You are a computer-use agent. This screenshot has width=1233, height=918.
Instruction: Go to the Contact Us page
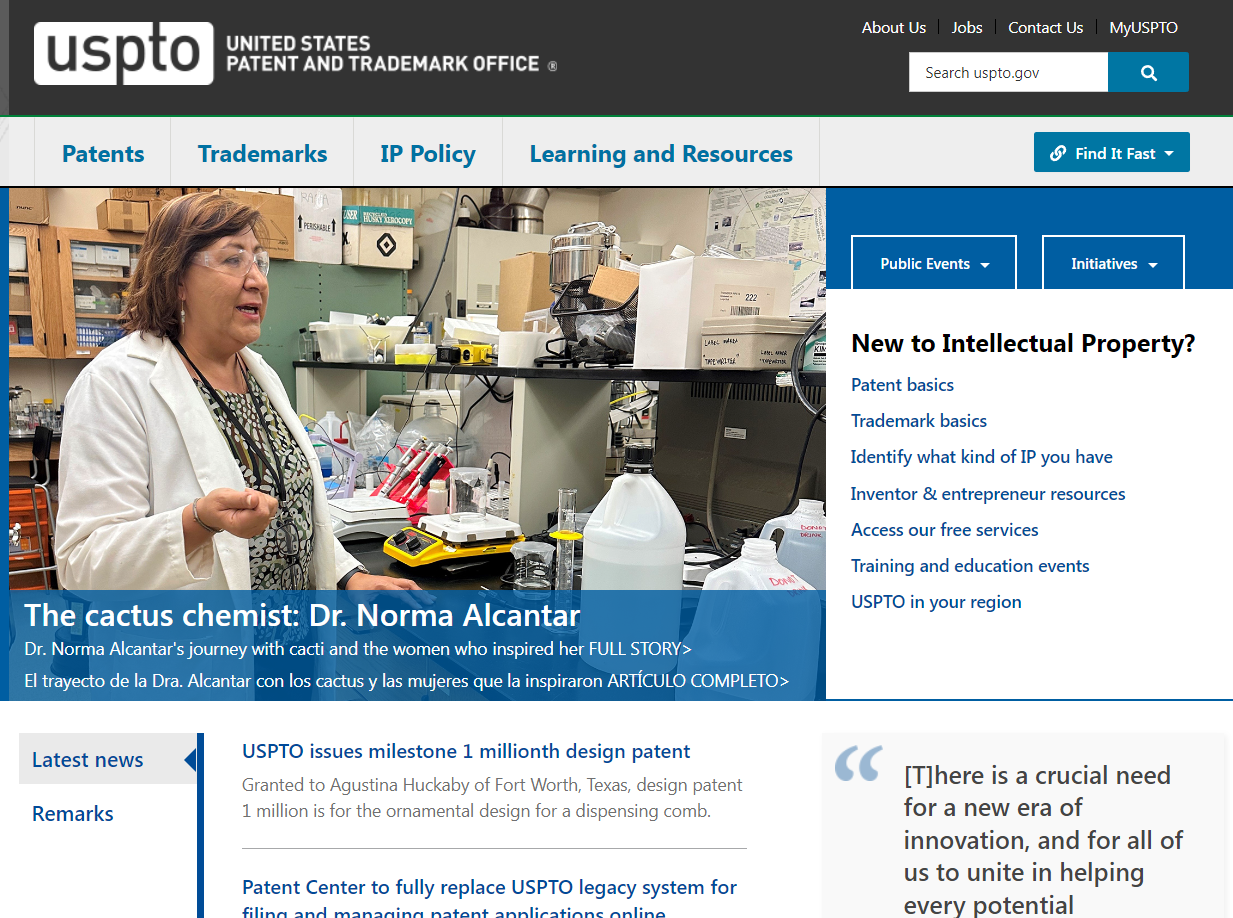(x=1045, y=28)
